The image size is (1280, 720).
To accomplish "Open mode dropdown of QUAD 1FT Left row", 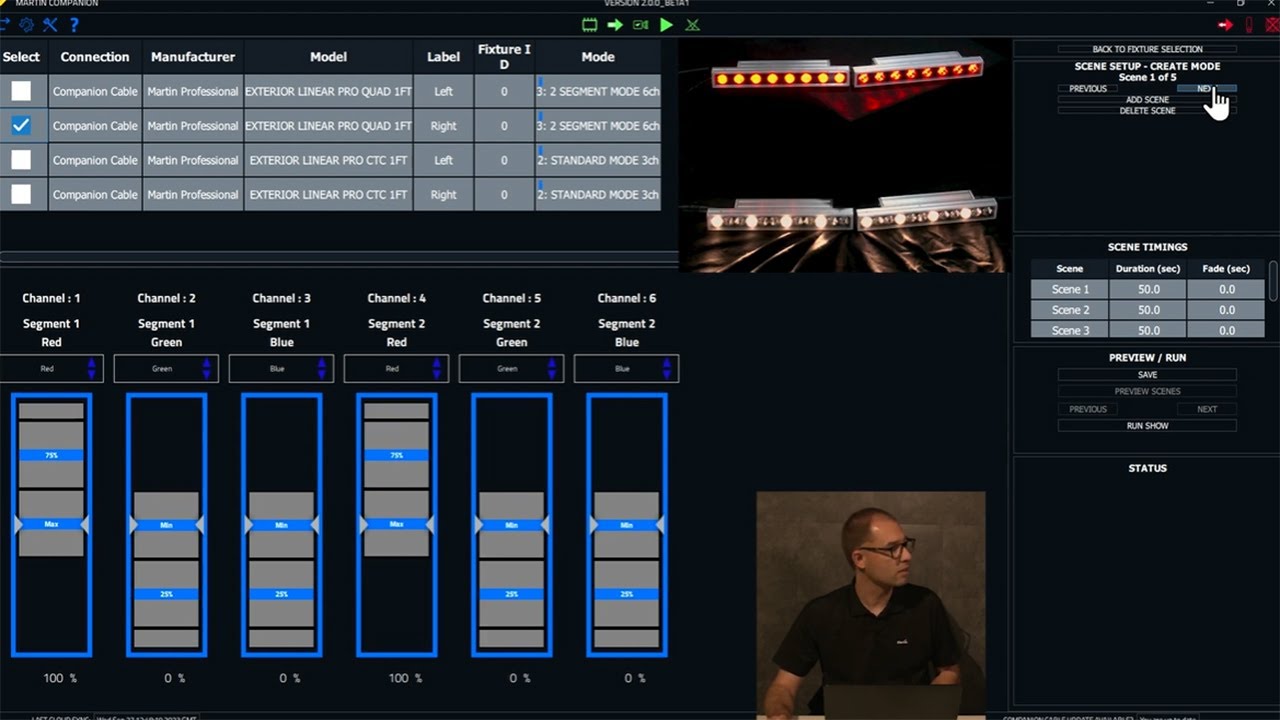I will coord(598,91).
